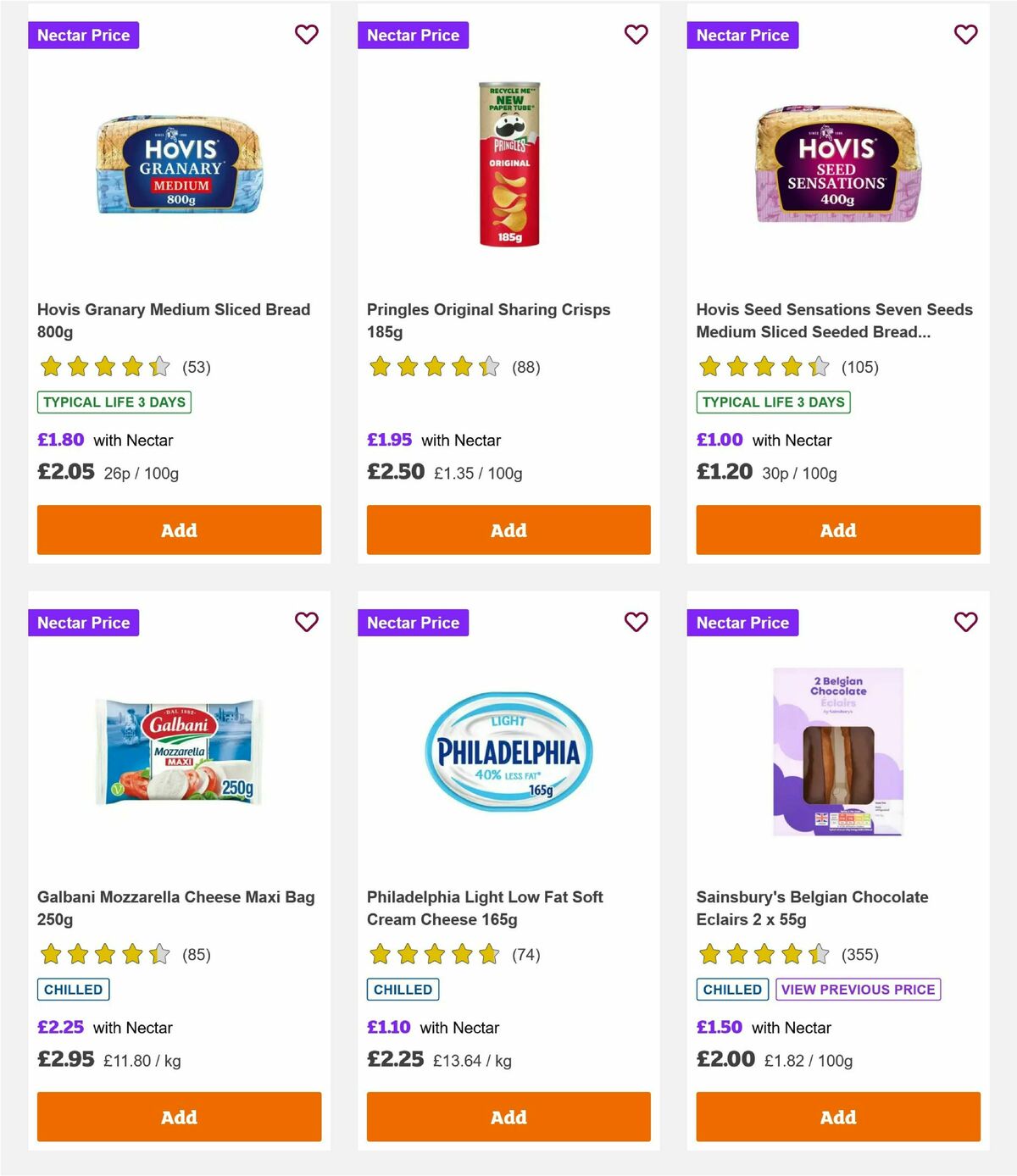Add Hovis Granary bread to trolley
The height and width of the screenshot is (1176, 1017).
179,530
